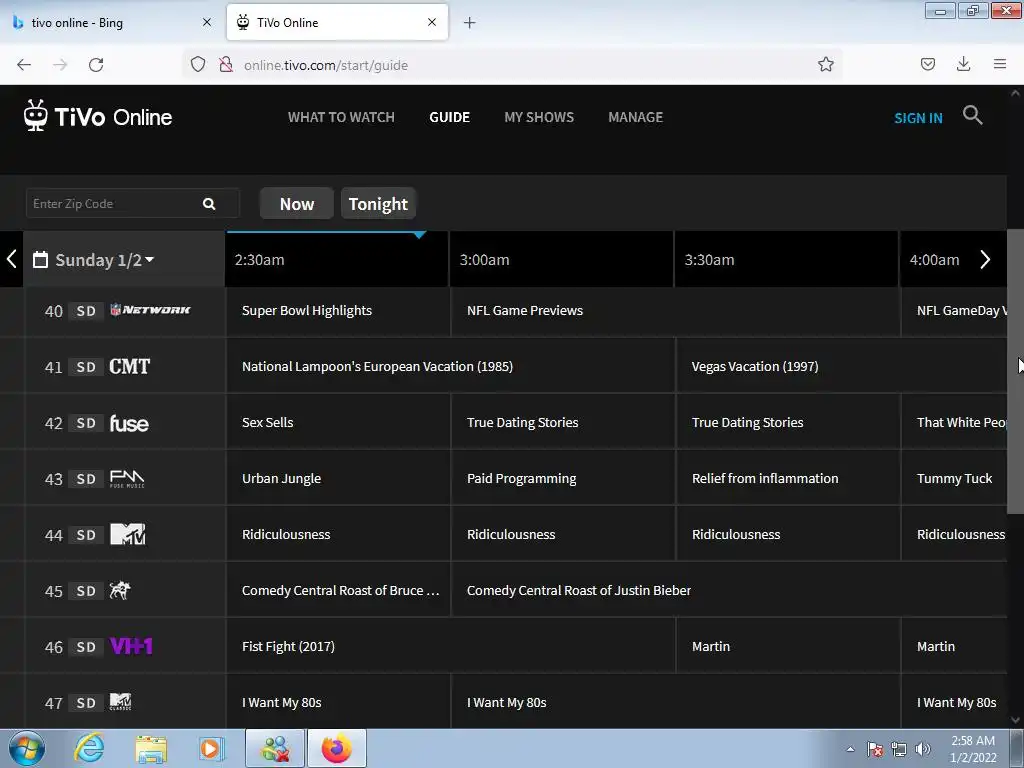Click the calendar icon beside Sunday 1/2
Image resolution: width=1024 pixels, height=768 pixels.
click(40, 260)
